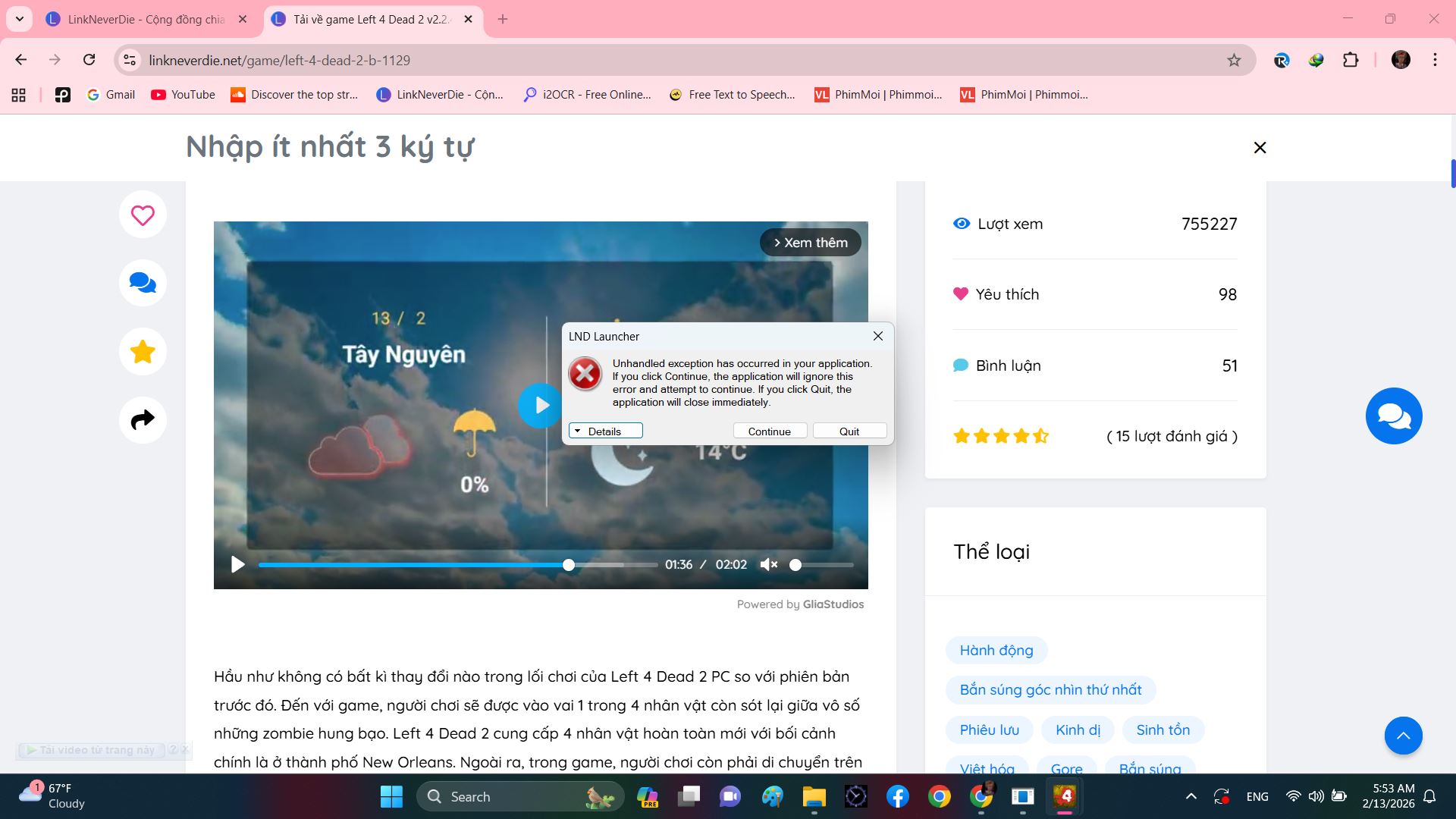Click the heart favorite icon in sidebar
1456x819 pixels.
pos(143,215)
